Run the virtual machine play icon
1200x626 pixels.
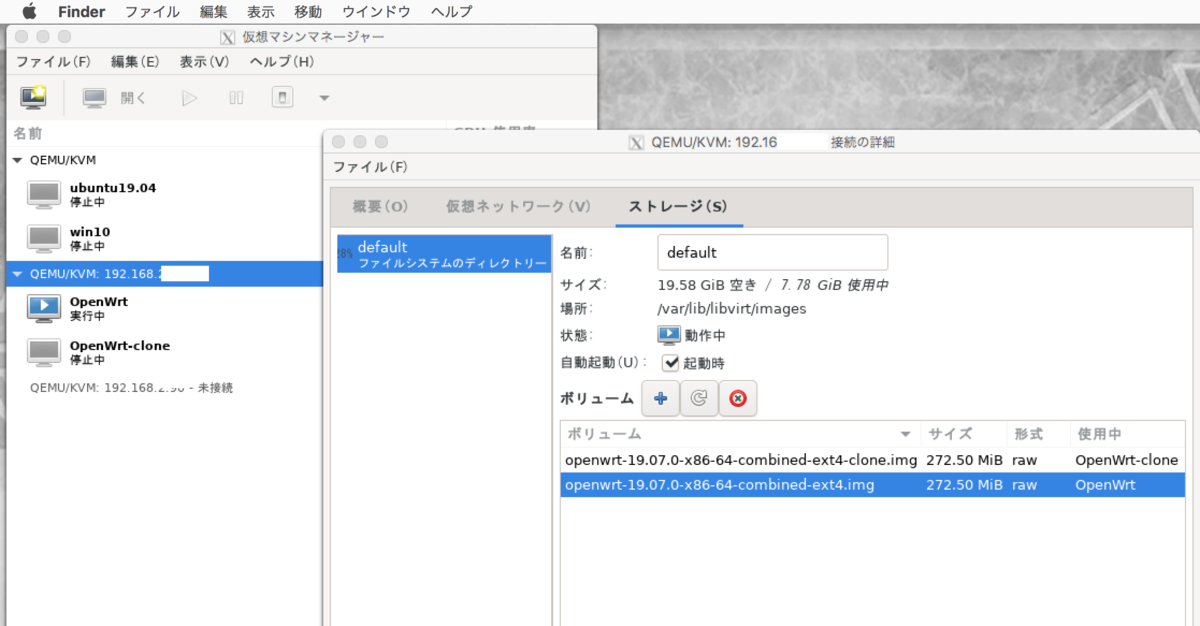(x=189, y=98)
